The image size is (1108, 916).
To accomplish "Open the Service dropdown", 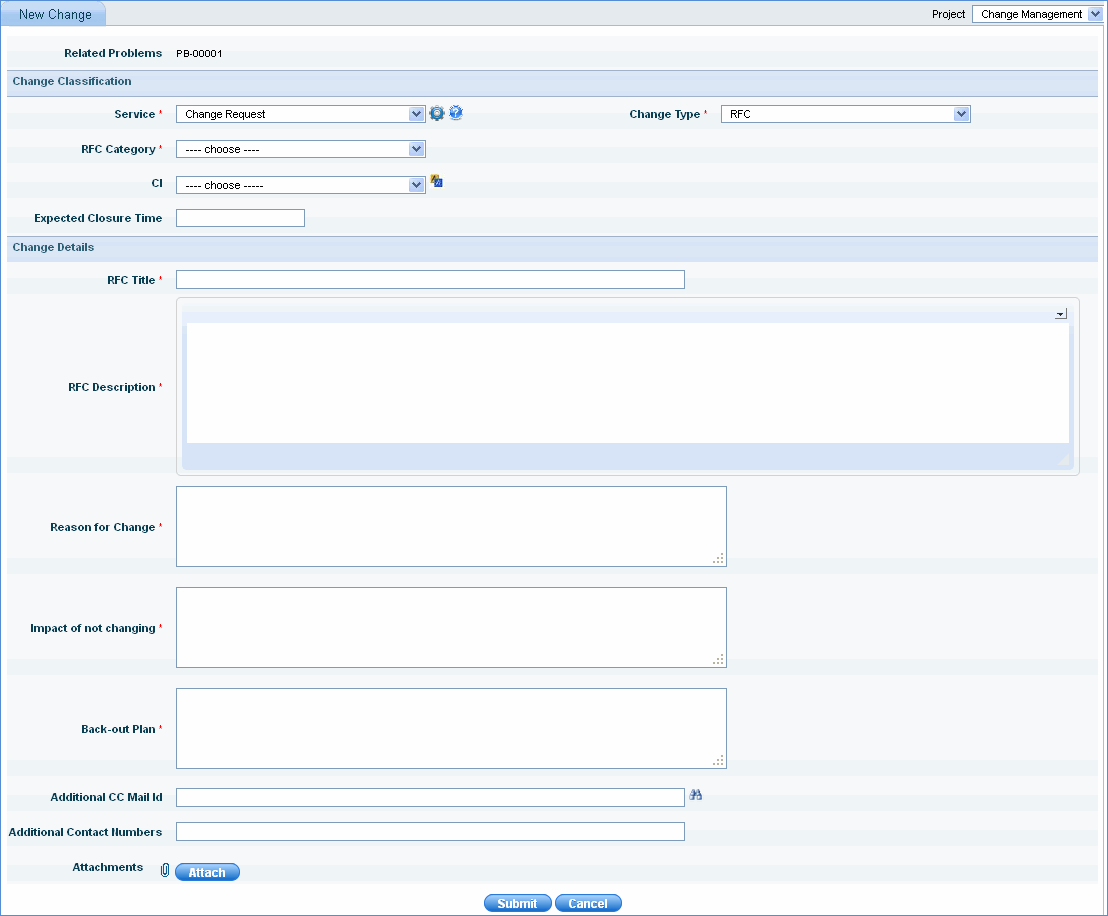I will click(300, 114).
